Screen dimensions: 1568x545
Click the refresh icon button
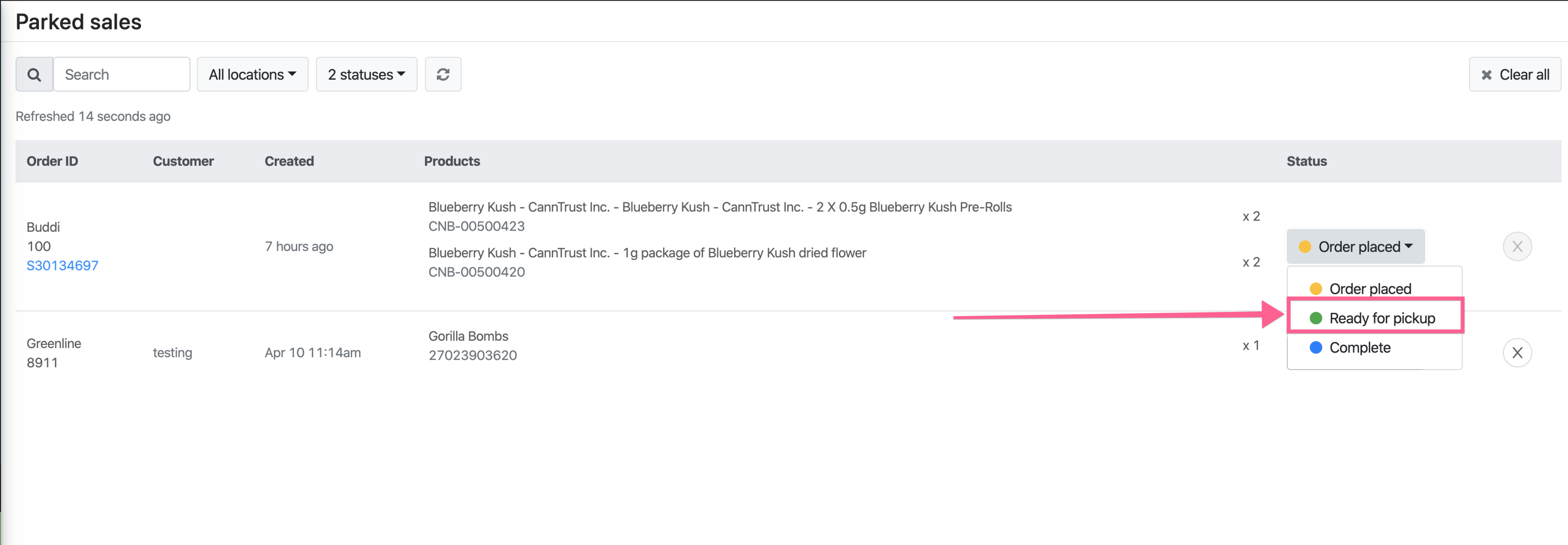442,74
